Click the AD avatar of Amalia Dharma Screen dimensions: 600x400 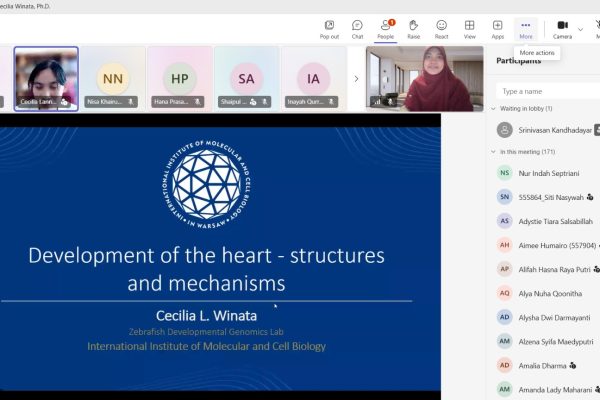pyautogui.click(x=505, y=366)
